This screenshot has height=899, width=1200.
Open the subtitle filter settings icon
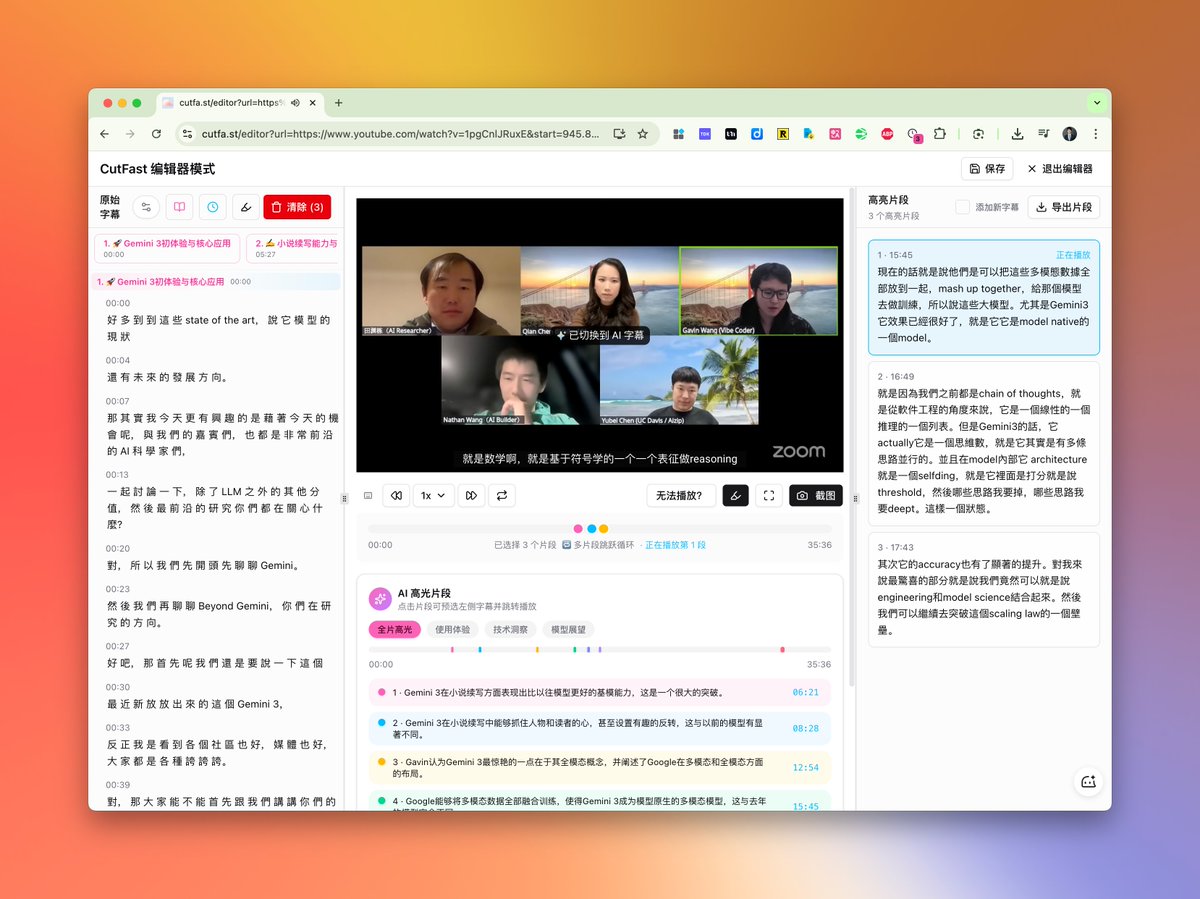pyautogui.click(x=146, y=207)
